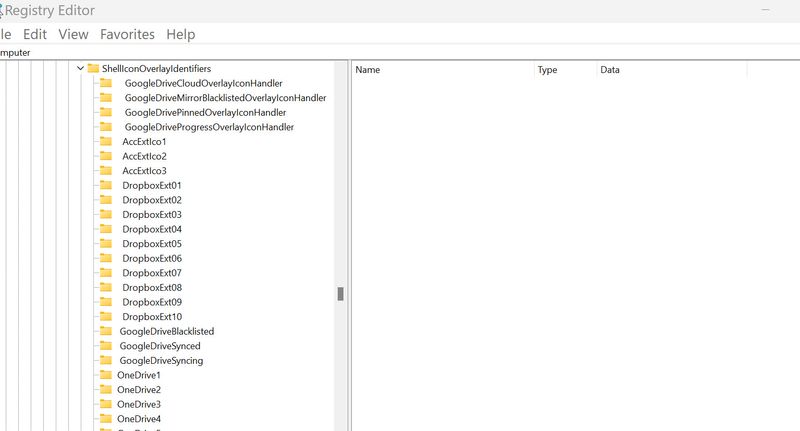Open the Edit menu
This screenshot has height=431, width=800.
point(35,34)
